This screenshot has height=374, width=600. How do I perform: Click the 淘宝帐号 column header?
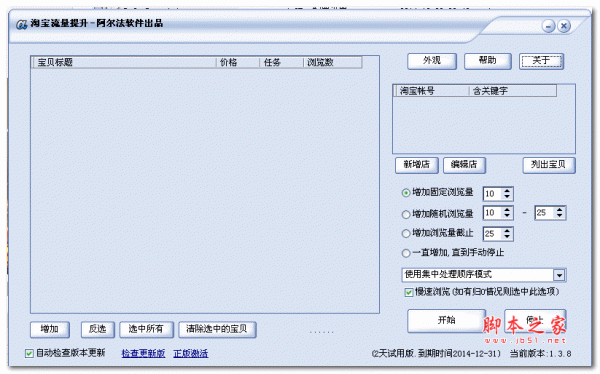(x=432, y=91)
